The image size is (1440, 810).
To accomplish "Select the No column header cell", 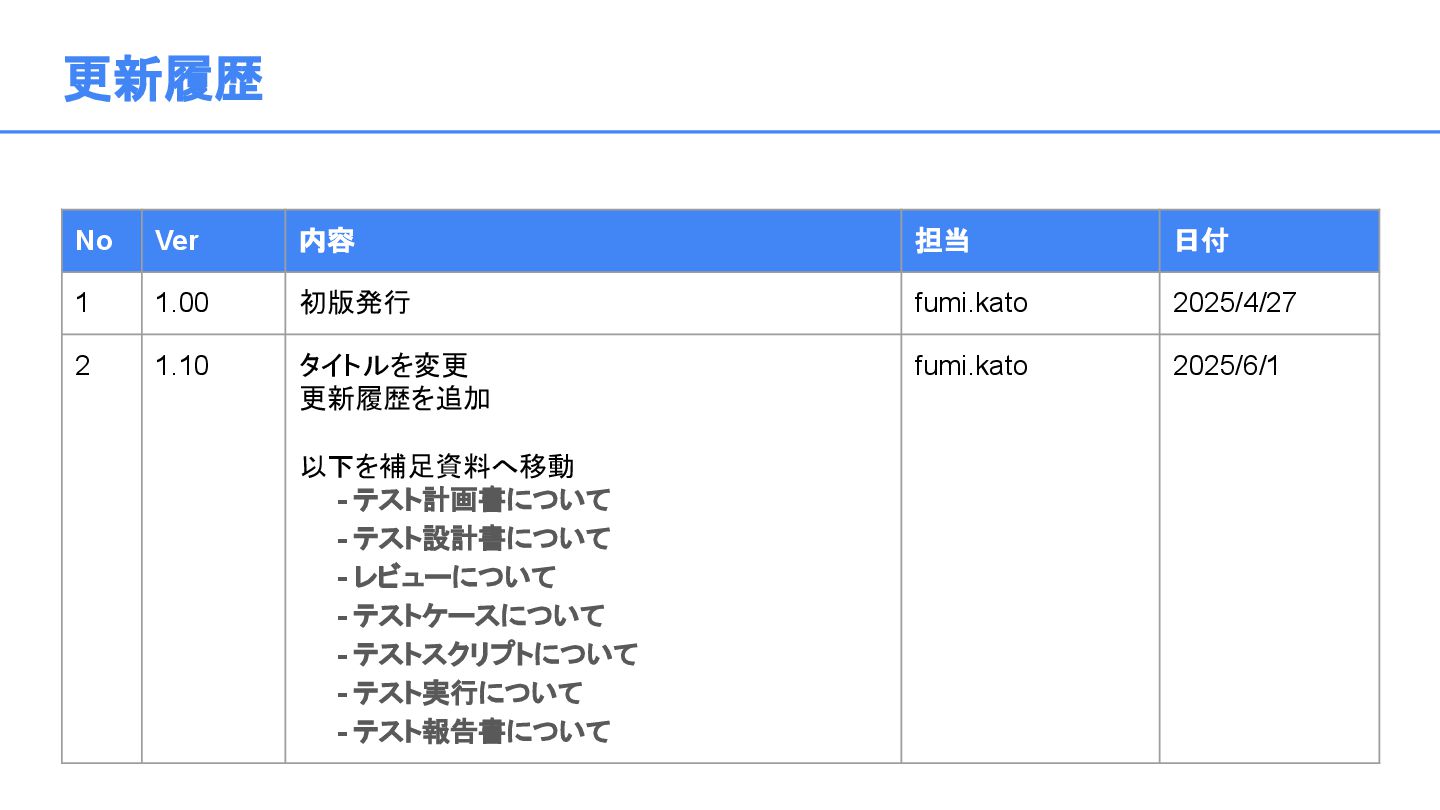I will coord(94,241).
